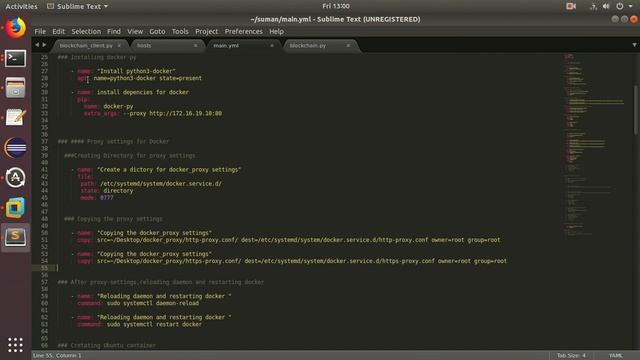Image resolution: width=640 pixels, height=360 pixels.
Task: Click line number 55 in the gutter
Action: tap(44, 268)
